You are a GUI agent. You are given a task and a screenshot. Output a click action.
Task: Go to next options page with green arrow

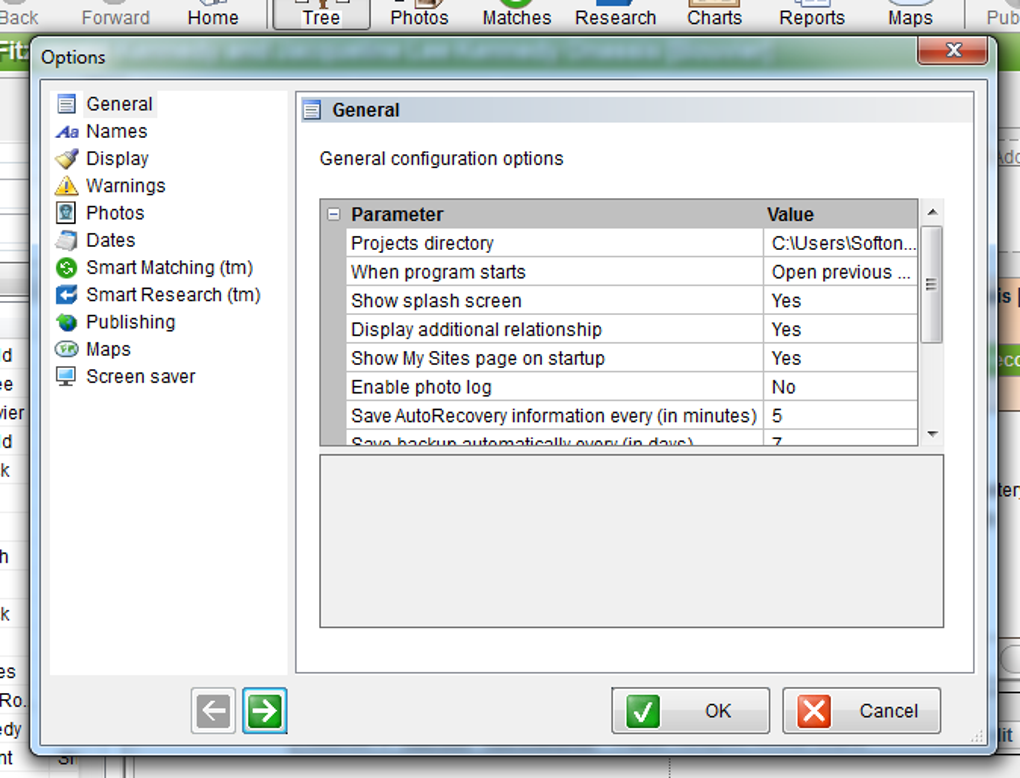[x=265, y=710]
